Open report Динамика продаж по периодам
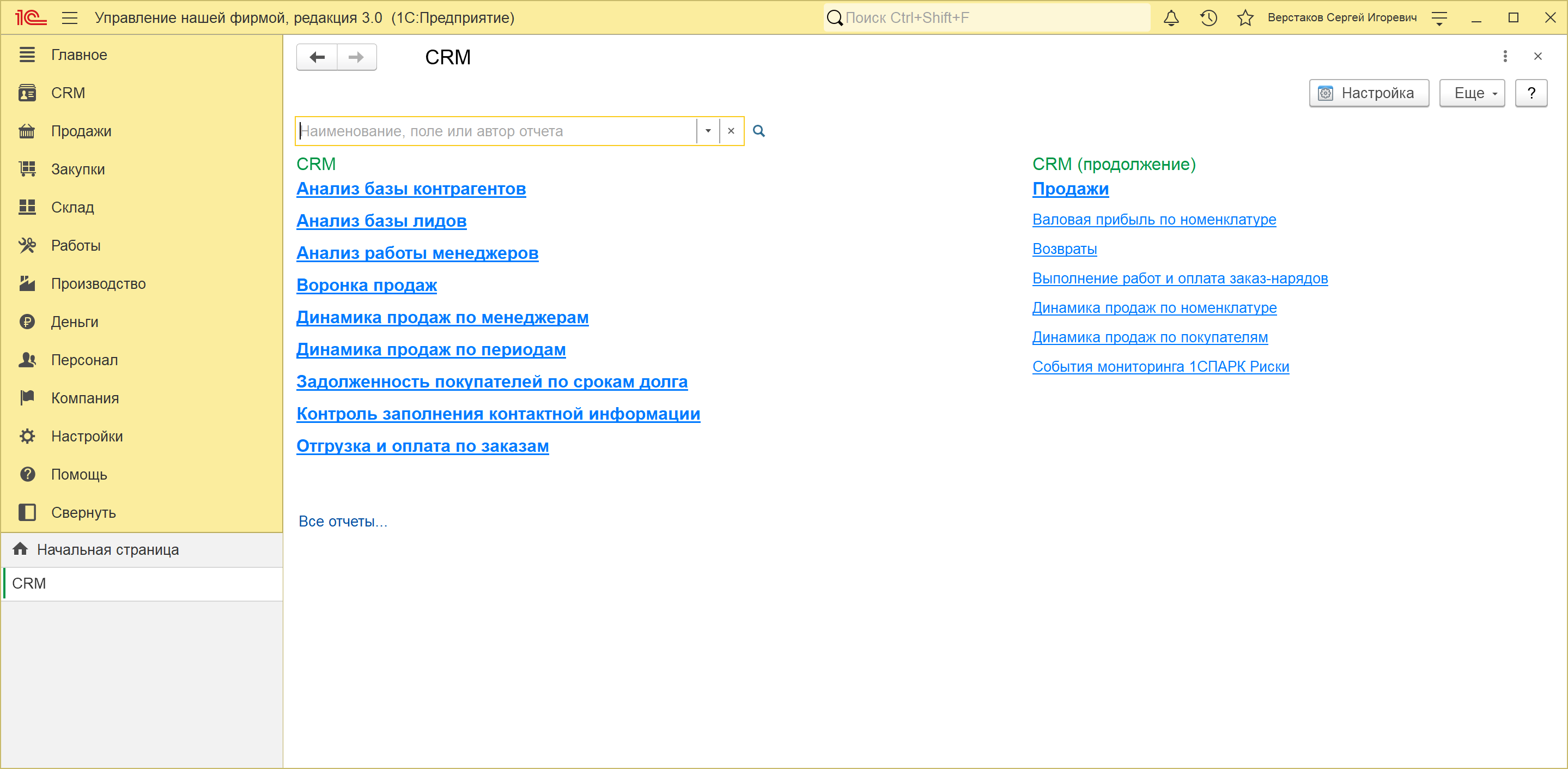The height and width of the screenshot is (769, 1568). [x=431, y=350]
